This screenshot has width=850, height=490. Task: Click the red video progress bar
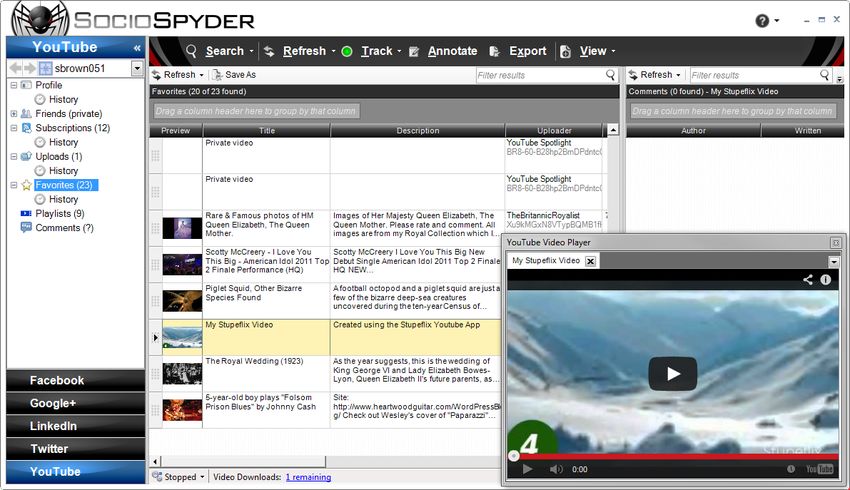coord(672,456)
